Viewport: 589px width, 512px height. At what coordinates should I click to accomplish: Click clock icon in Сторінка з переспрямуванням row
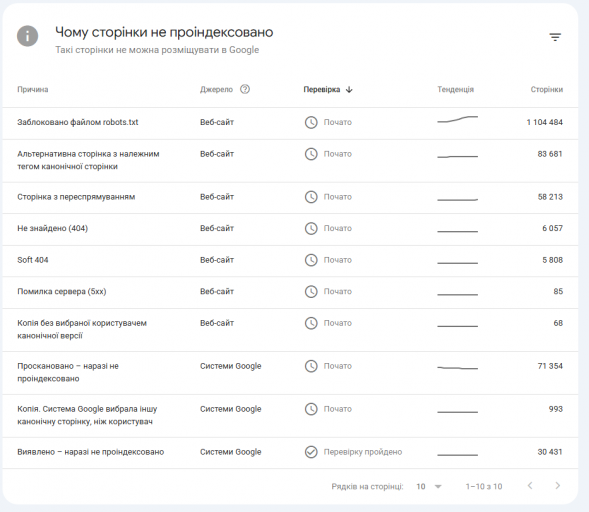311,197
